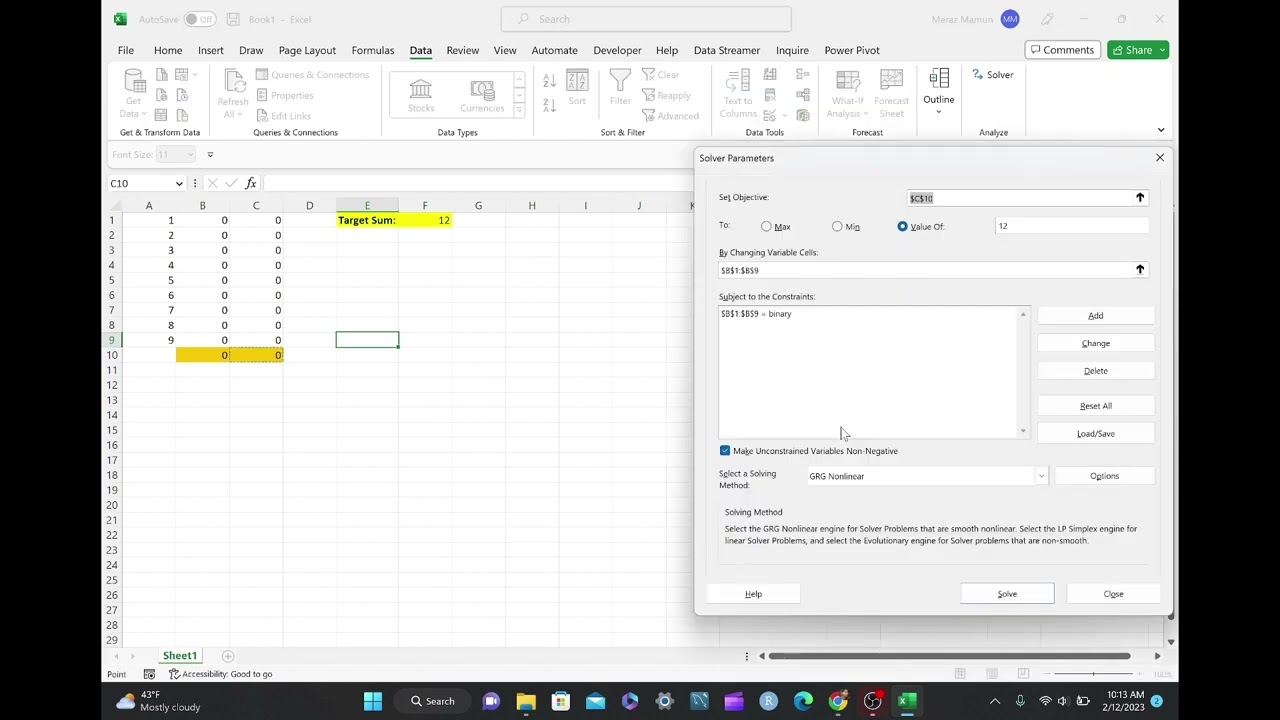This screenshot has width=1280, height=720.
Task: Select the Max radio button
Action: [x=766, y=227]
